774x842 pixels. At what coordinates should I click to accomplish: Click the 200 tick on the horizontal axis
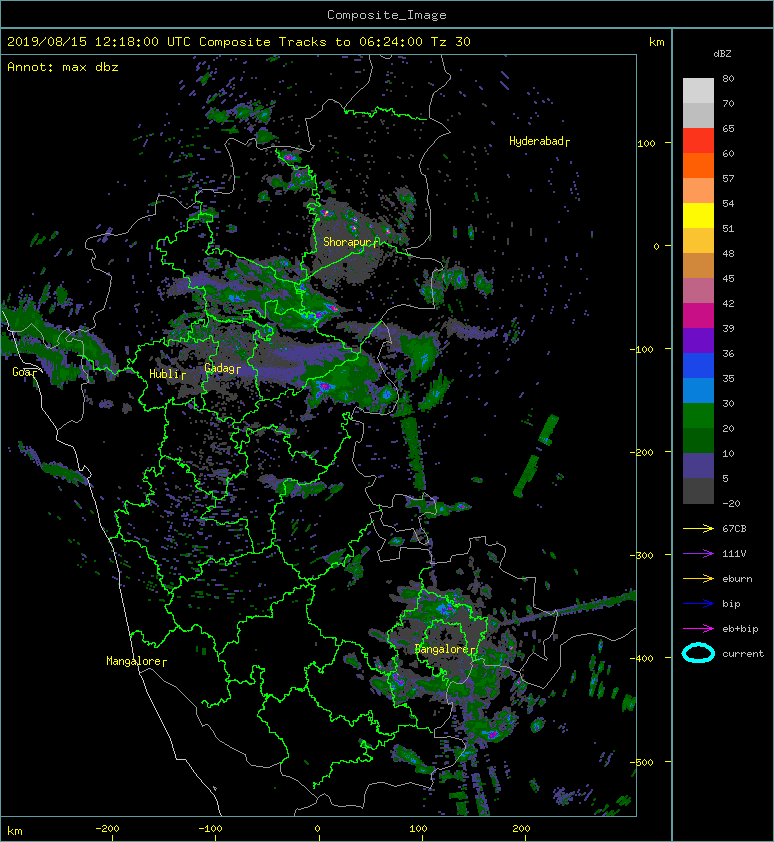[521, 829]
